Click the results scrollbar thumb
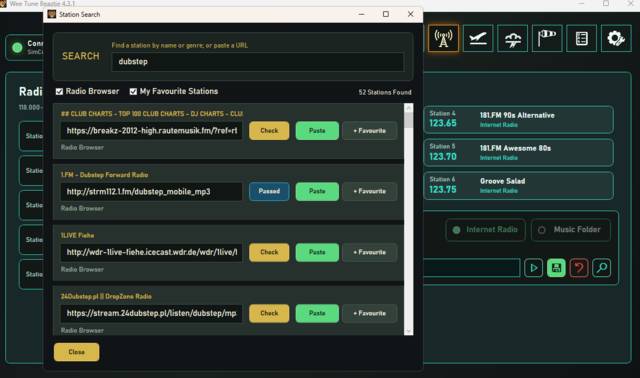This screenshot has height=378, width=640. point(409,120)
